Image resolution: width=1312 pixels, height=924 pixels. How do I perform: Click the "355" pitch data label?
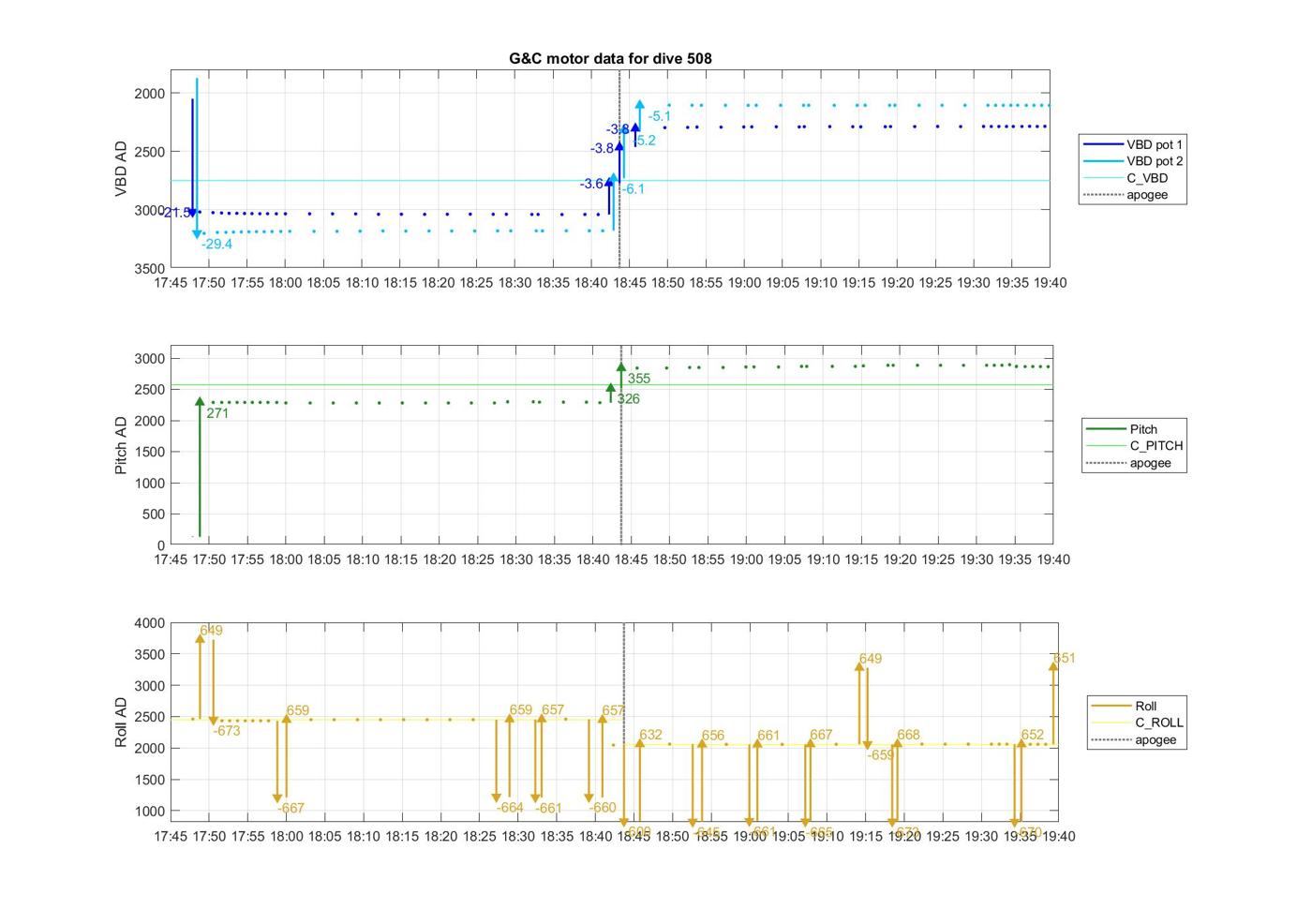pos(639,379)
